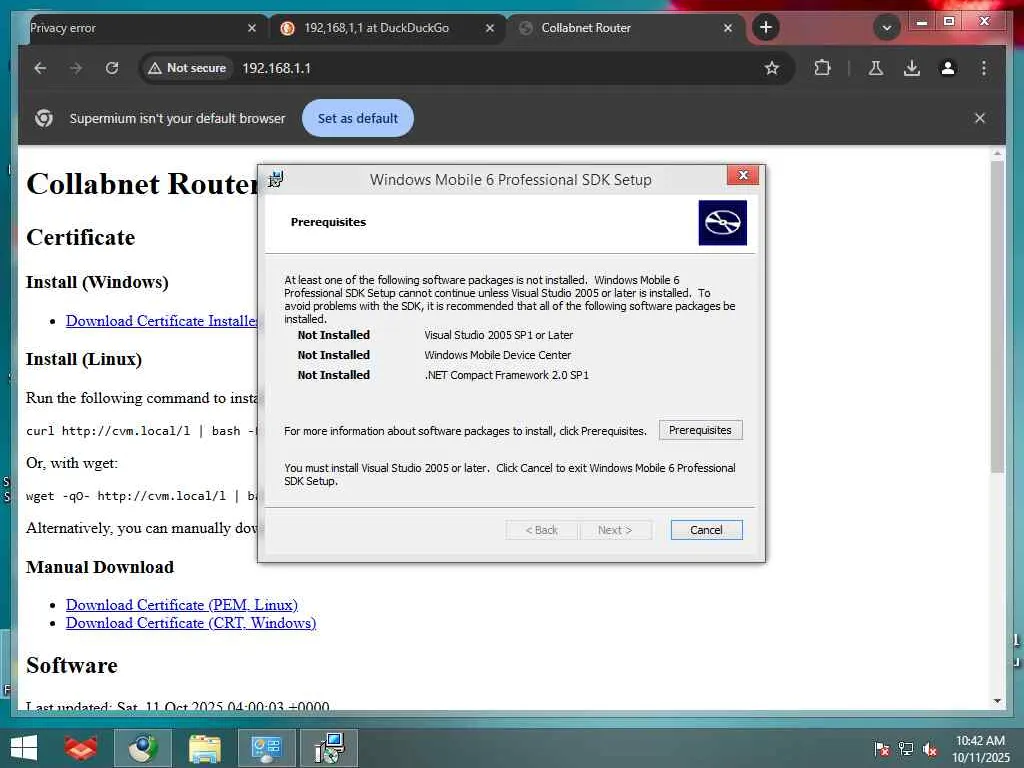Open the three-dot browser menu

[984, 68]
